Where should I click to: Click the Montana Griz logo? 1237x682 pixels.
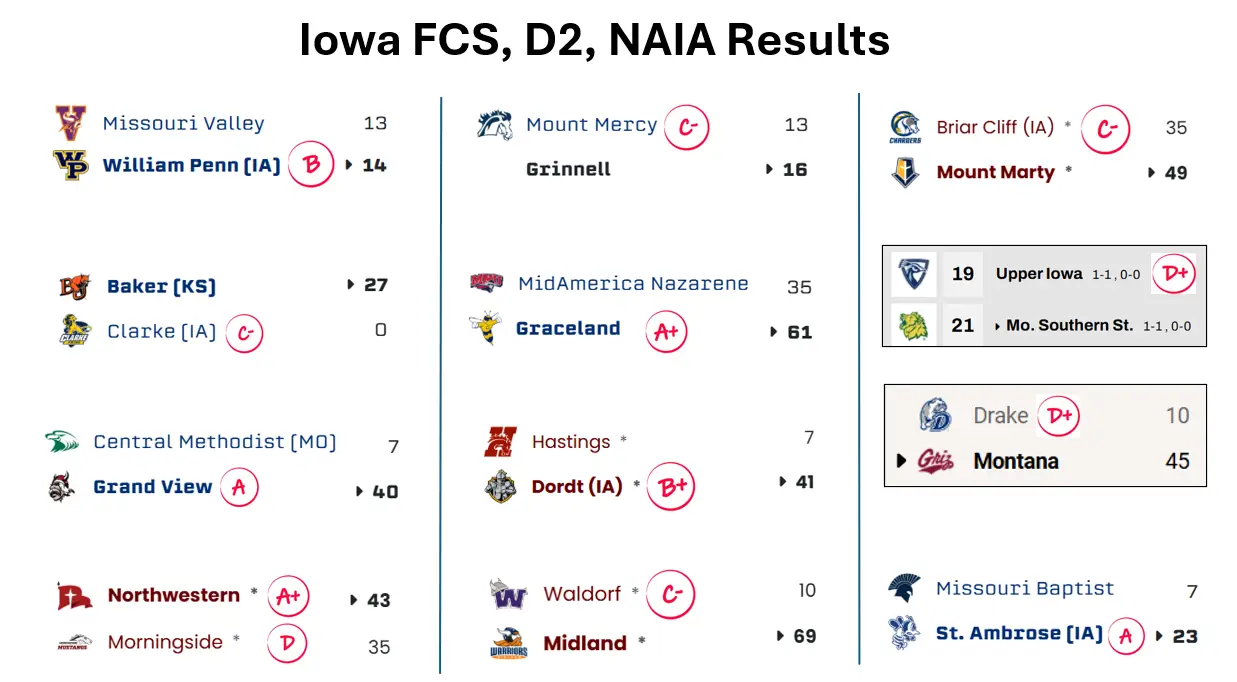point(935,461)
